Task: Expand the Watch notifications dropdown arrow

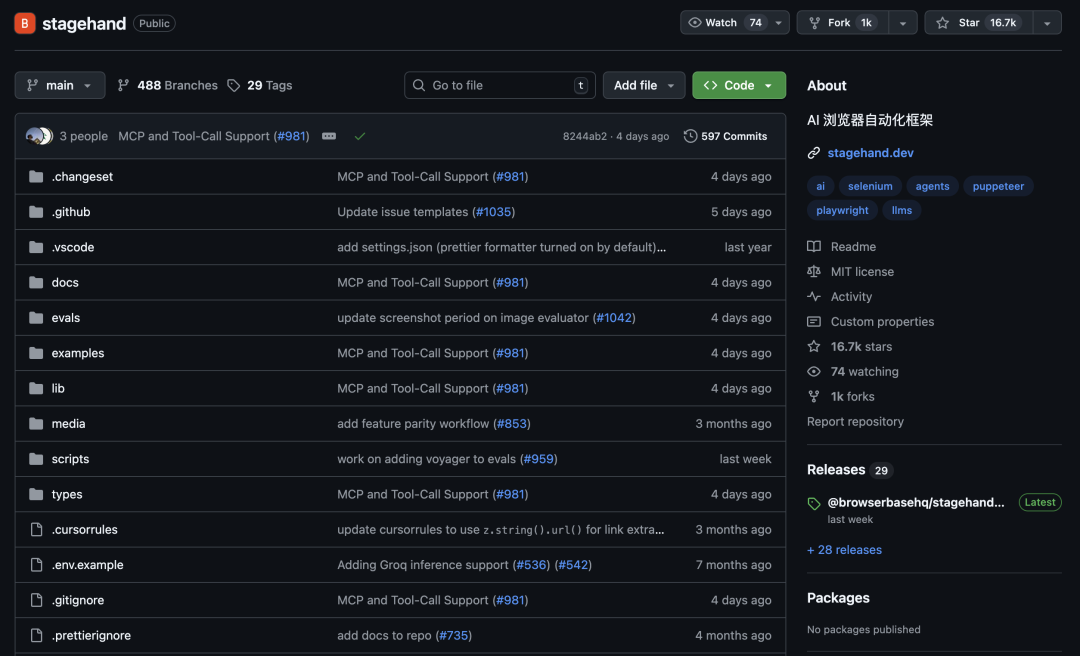Action: click(x=778, y=23)
